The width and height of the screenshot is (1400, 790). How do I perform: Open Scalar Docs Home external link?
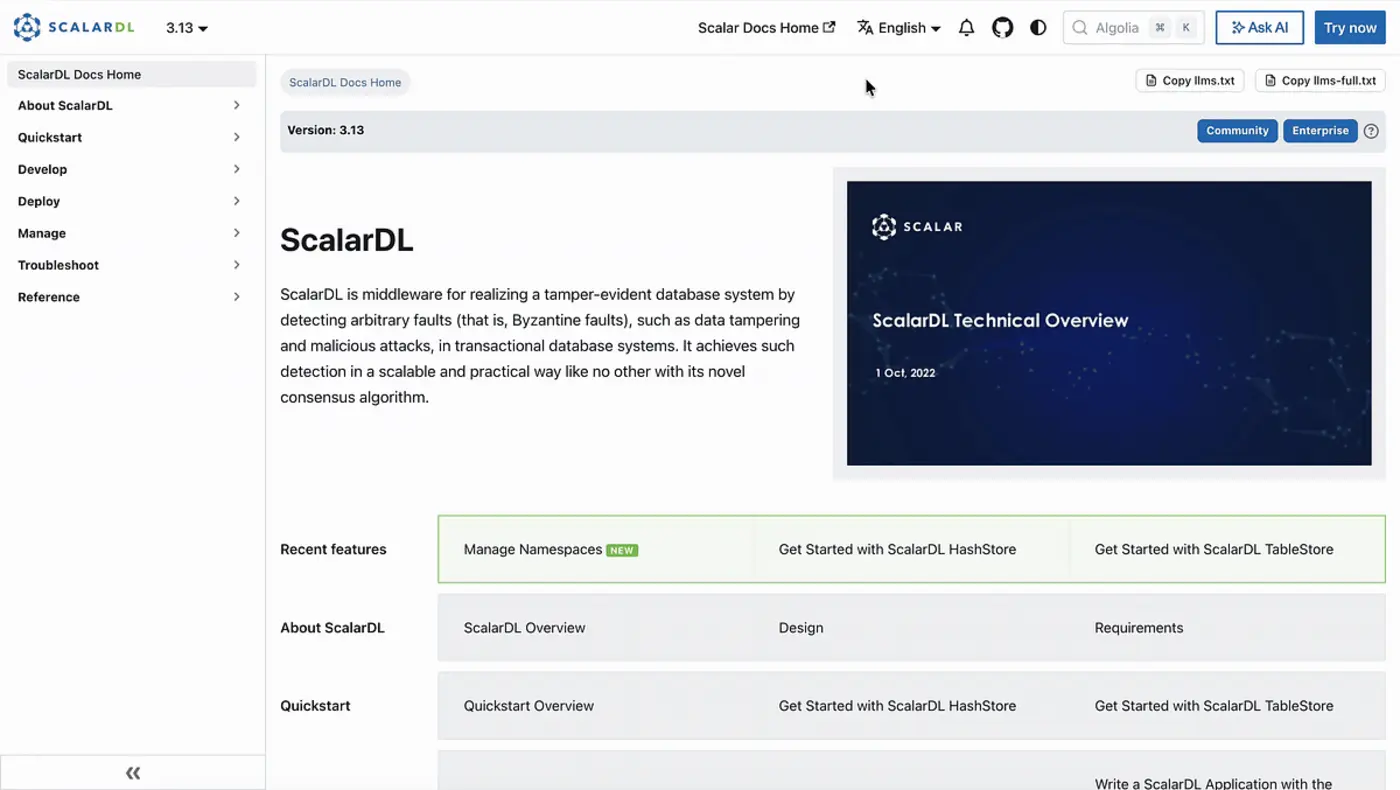766,28
